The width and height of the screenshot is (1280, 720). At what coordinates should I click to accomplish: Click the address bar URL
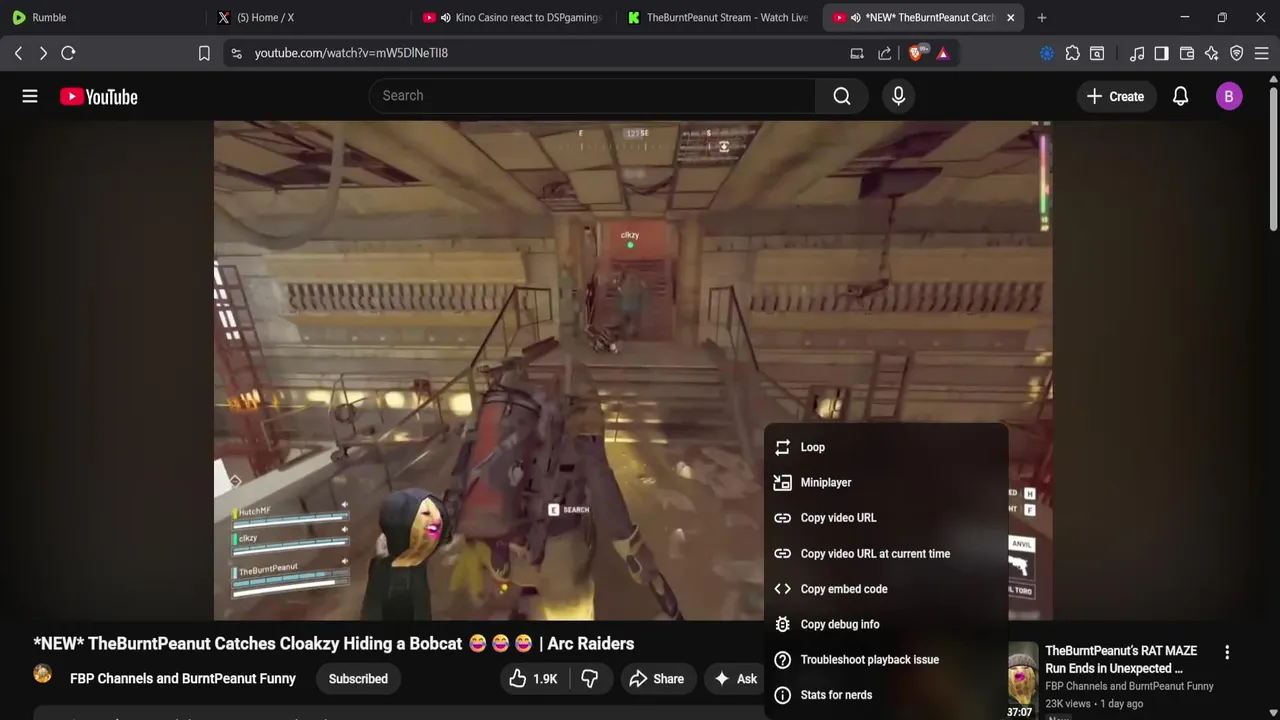[351, 53]
